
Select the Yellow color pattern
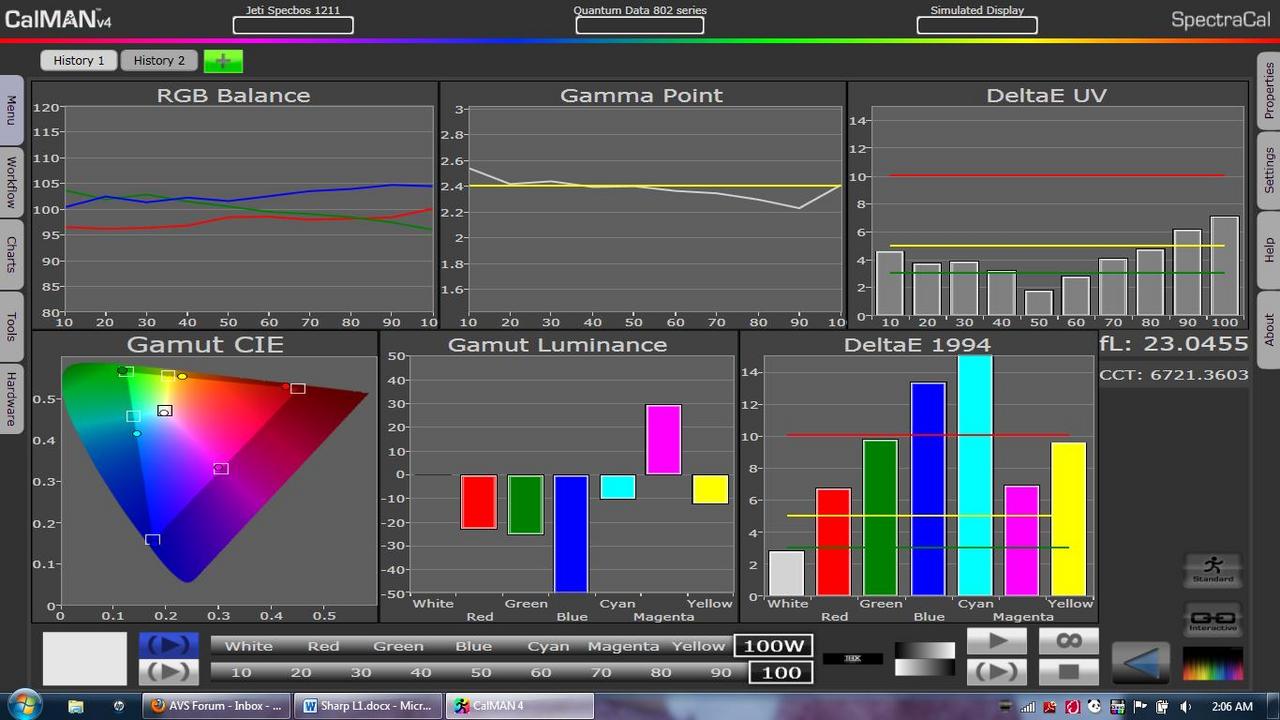tap(698, 646)
